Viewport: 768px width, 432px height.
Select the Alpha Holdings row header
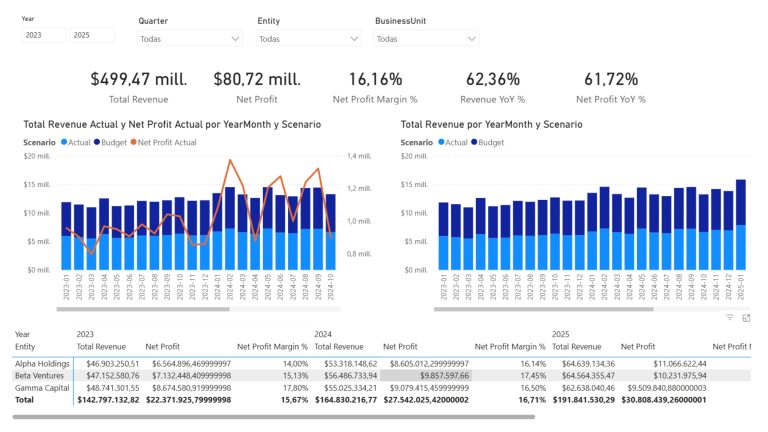tap(42, 363)
